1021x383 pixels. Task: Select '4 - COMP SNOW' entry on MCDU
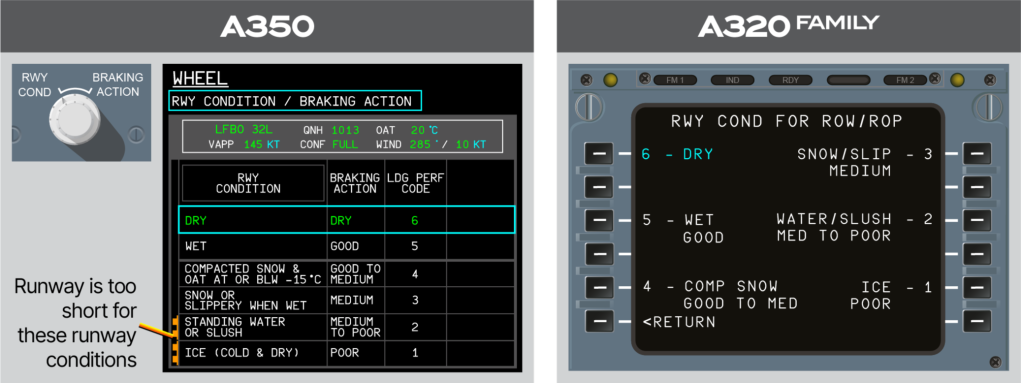tap(720, 295)
